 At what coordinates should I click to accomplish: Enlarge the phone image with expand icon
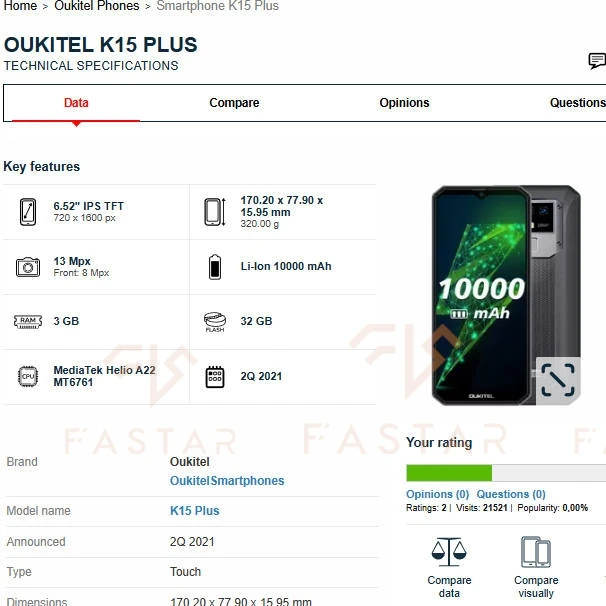[x=558, y=380]
